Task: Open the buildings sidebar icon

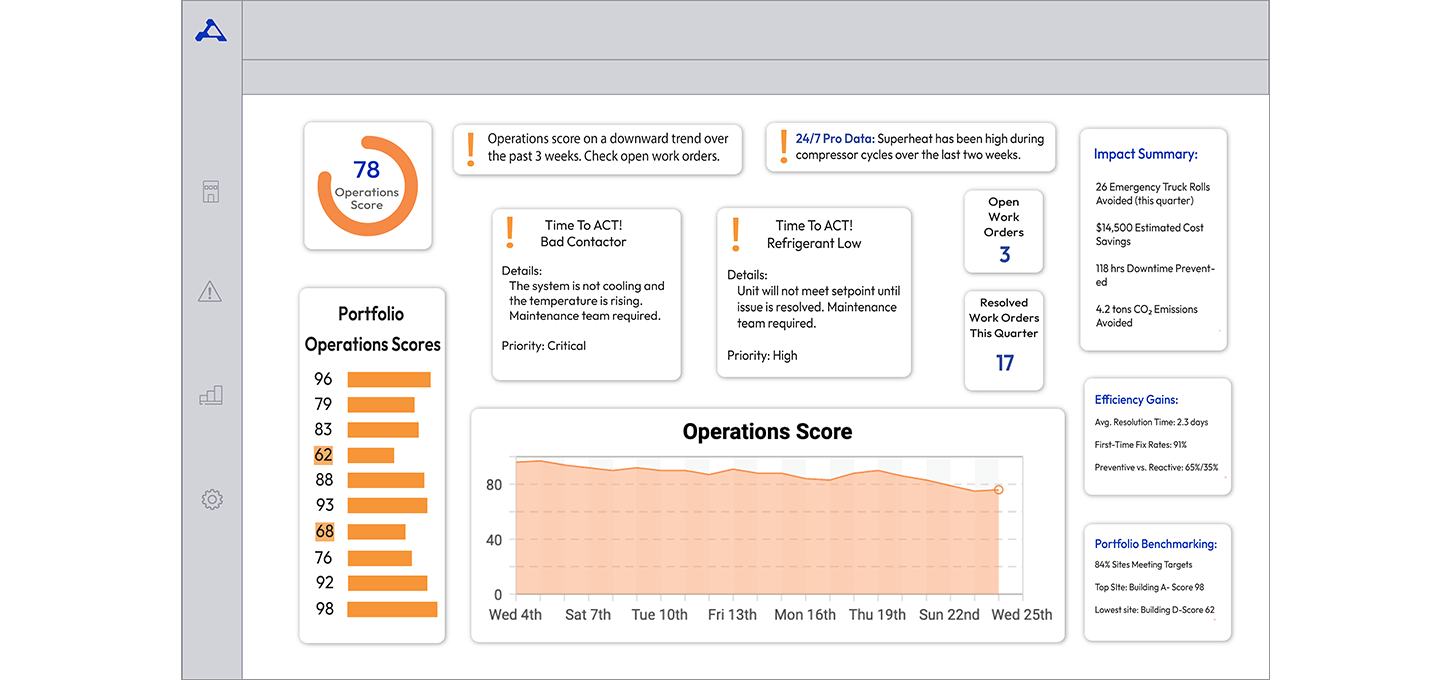Action: (211, 192)
